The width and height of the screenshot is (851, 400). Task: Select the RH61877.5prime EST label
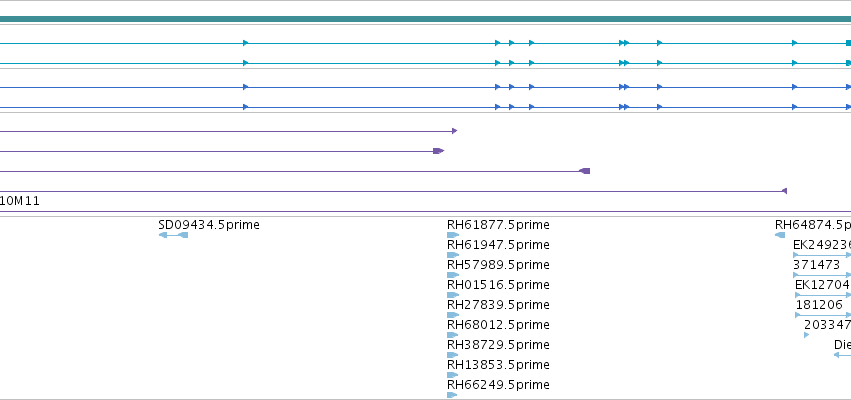click(498, 225)
